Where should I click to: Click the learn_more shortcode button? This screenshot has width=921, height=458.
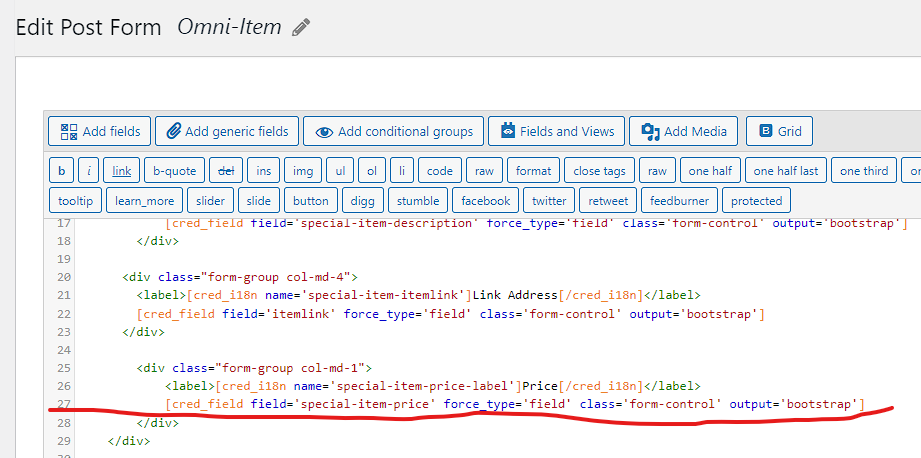(144, 201)
